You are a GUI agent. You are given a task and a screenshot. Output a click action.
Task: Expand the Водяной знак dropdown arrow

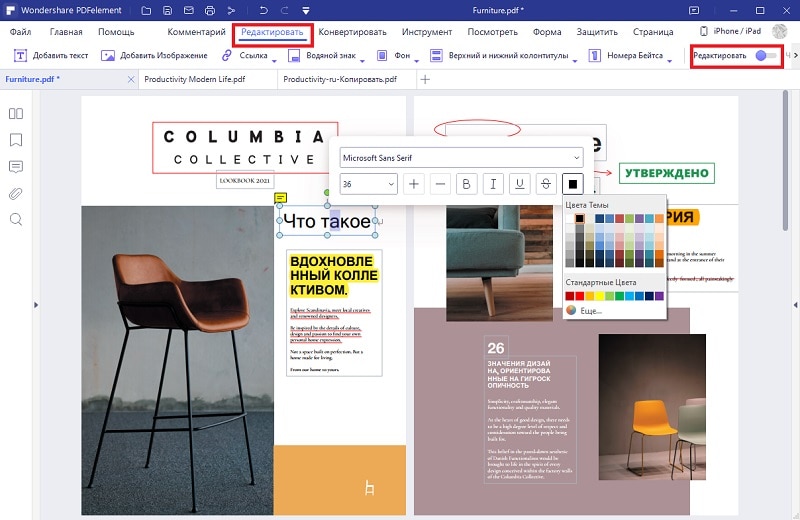(x=362, y=61)
